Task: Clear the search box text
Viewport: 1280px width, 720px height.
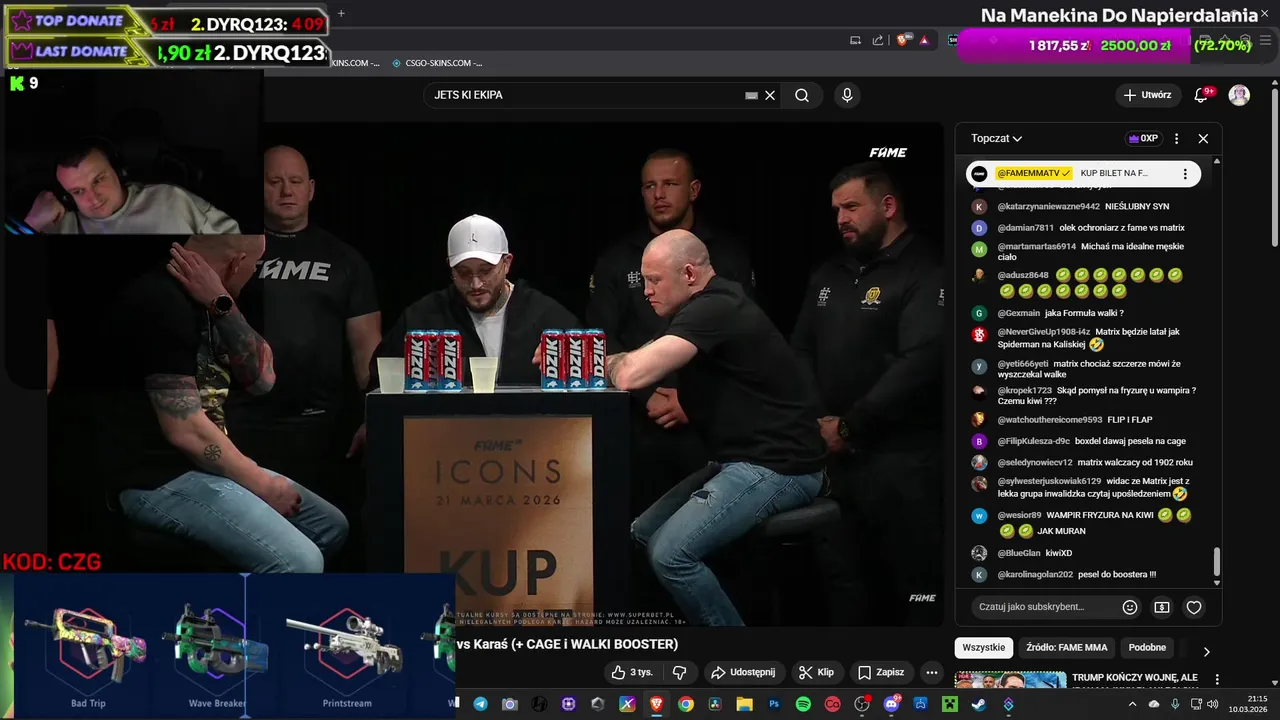Action: point(770,95)
